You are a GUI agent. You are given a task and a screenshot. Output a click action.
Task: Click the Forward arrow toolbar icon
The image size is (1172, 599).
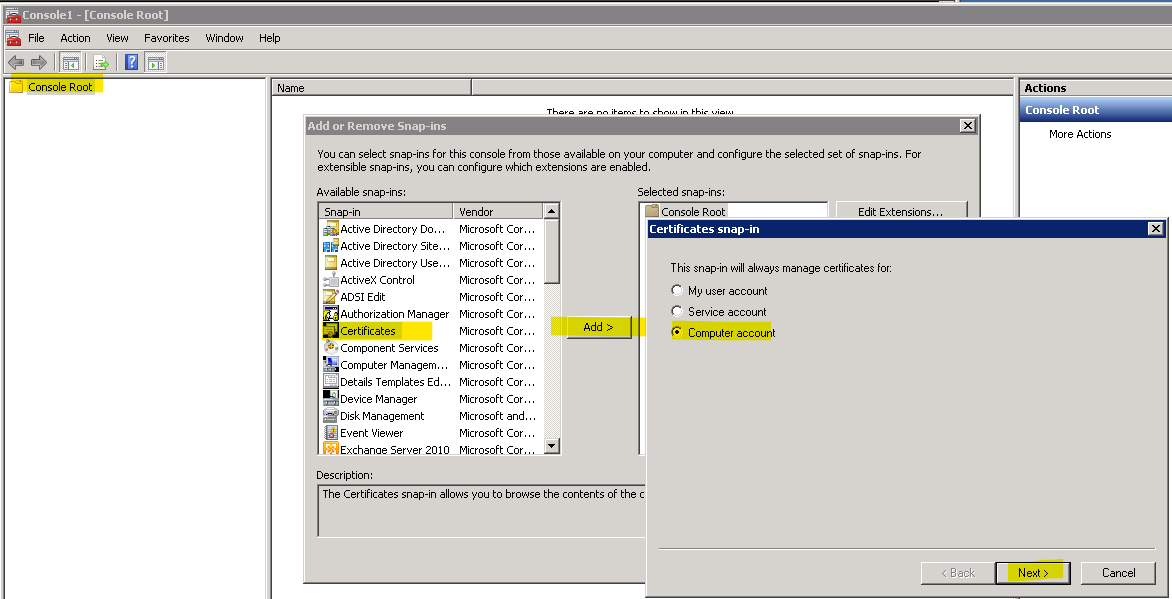point(39,63)
